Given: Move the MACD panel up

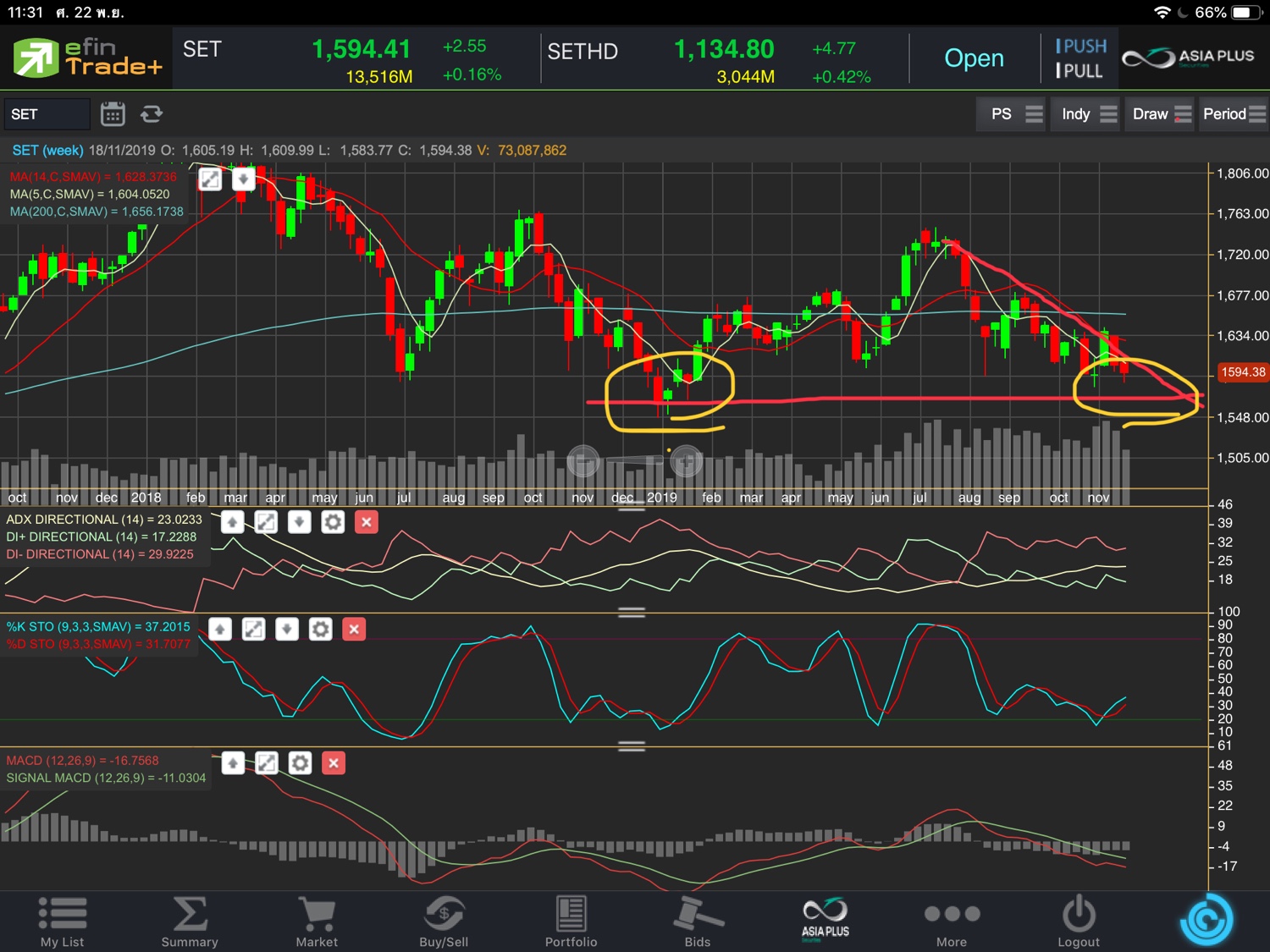Looking at the screenshot, I should coord(233,763).
